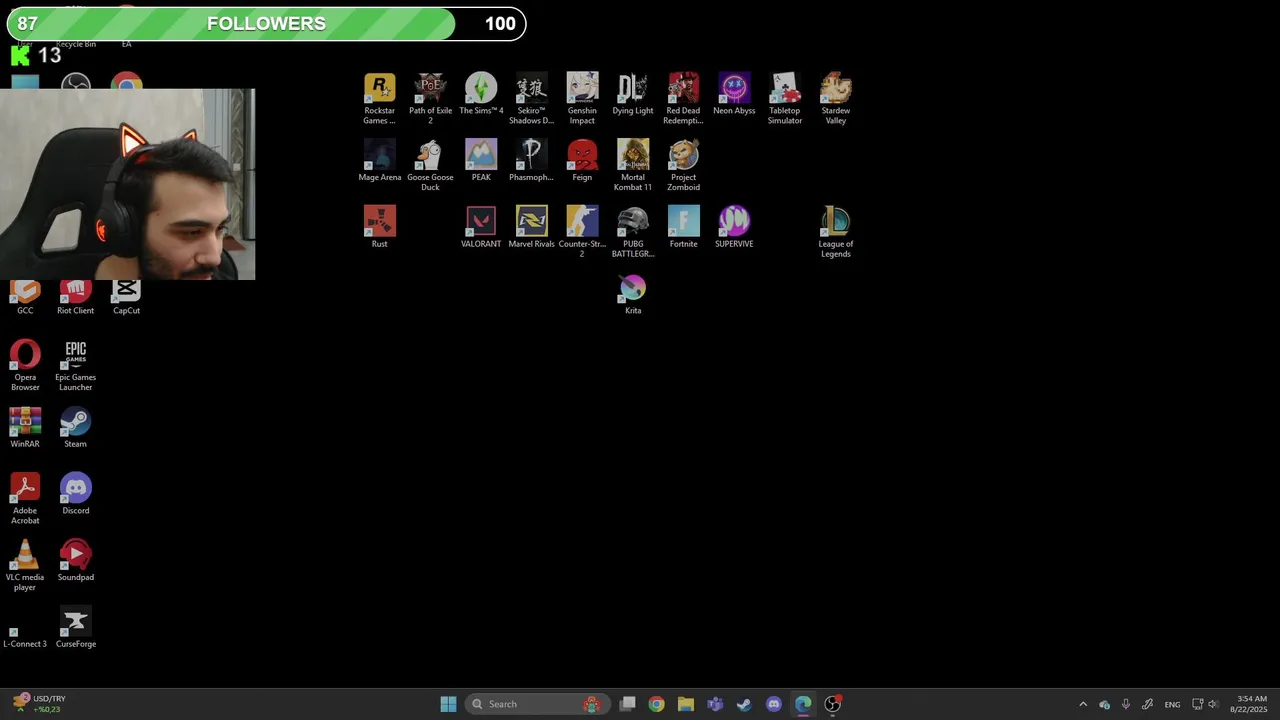The image size is (1280, 720).
Task: Open Goose Goose Duck shortcut
Action: click(x=430, y=165)
